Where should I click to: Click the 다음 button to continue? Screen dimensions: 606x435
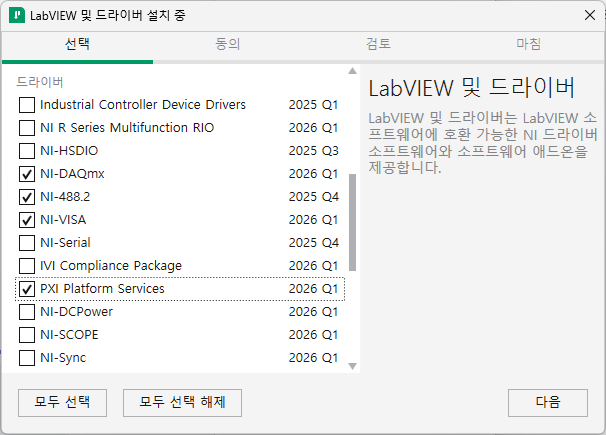click(x=548, y=403)
